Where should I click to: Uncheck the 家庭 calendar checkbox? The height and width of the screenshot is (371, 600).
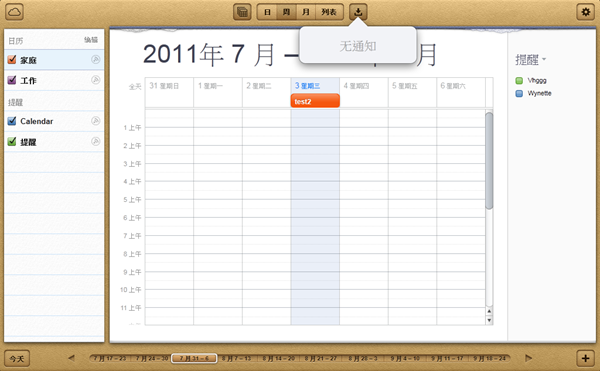click(12, 59)
